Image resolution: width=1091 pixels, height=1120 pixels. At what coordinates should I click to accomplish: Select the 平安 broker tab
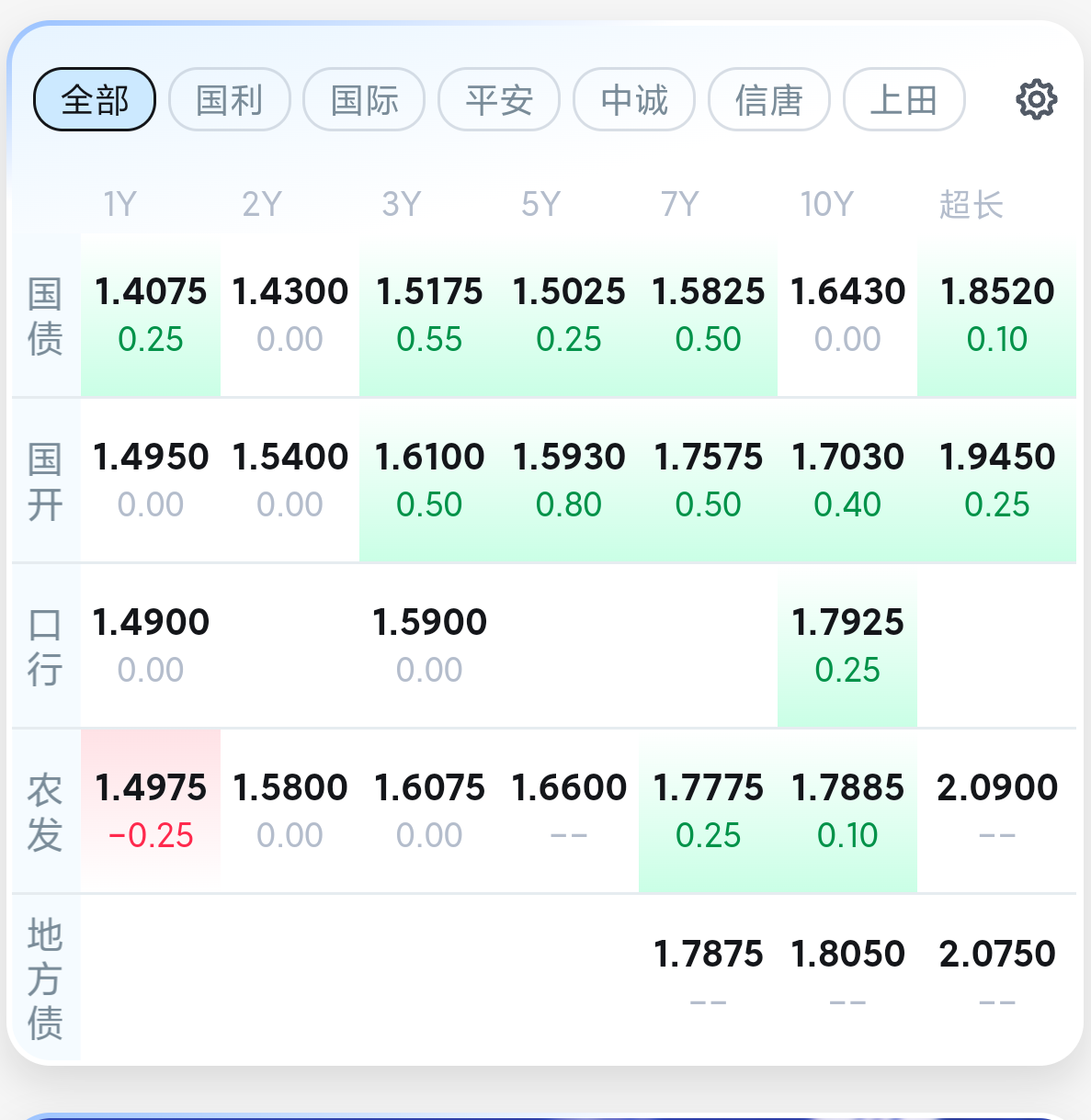(x=499, y=99)
